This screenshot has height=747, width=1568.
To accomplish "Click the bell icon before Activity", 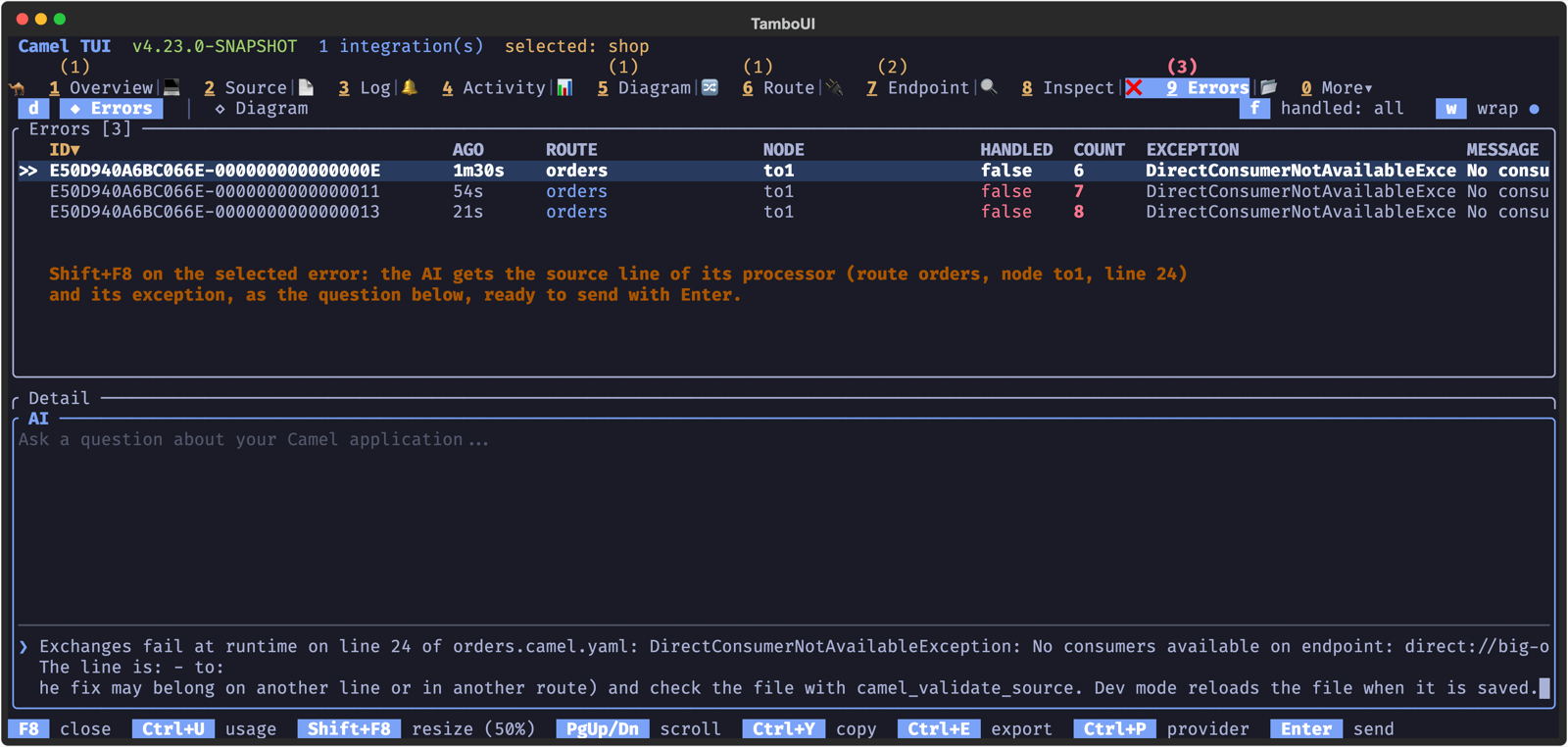I will [410, 88].
